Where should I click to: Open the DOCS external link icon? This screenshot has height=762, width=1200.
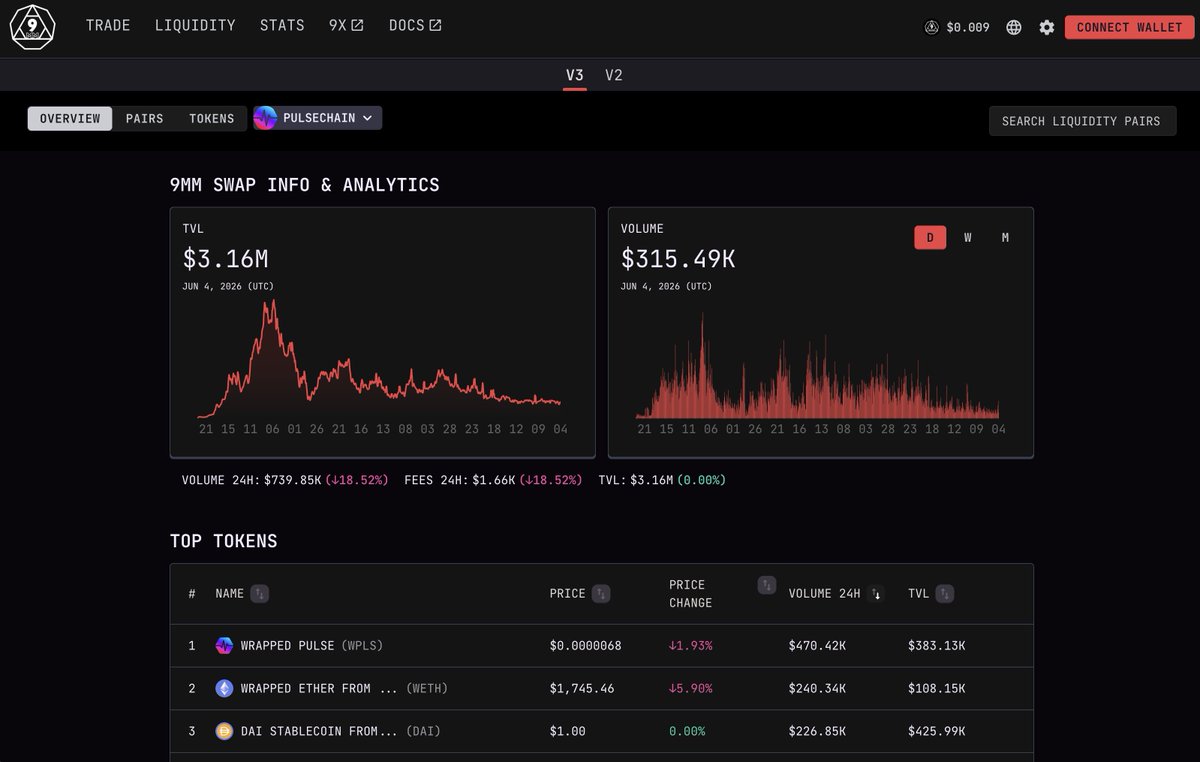(x=435, y=25)
